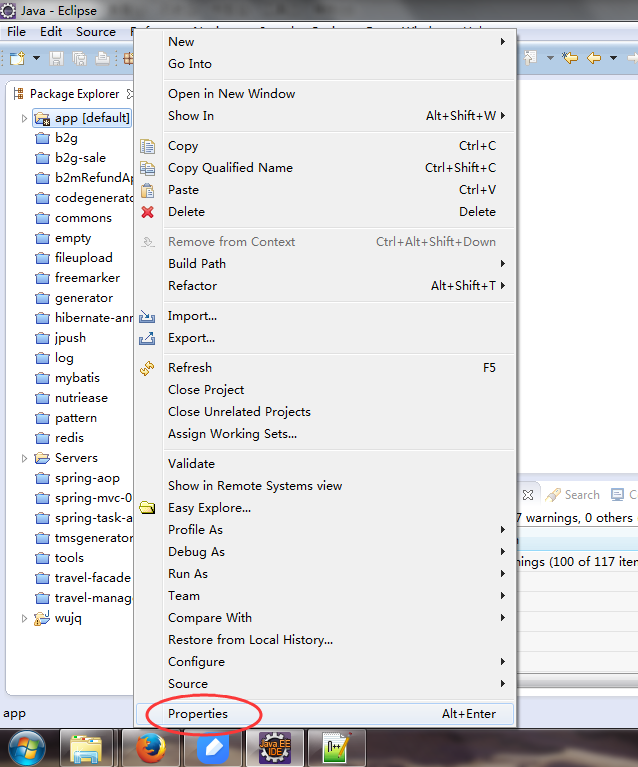Screen dimensions: 638x767
Task: Click the Save toolbar icon
Action: point(56,58)
